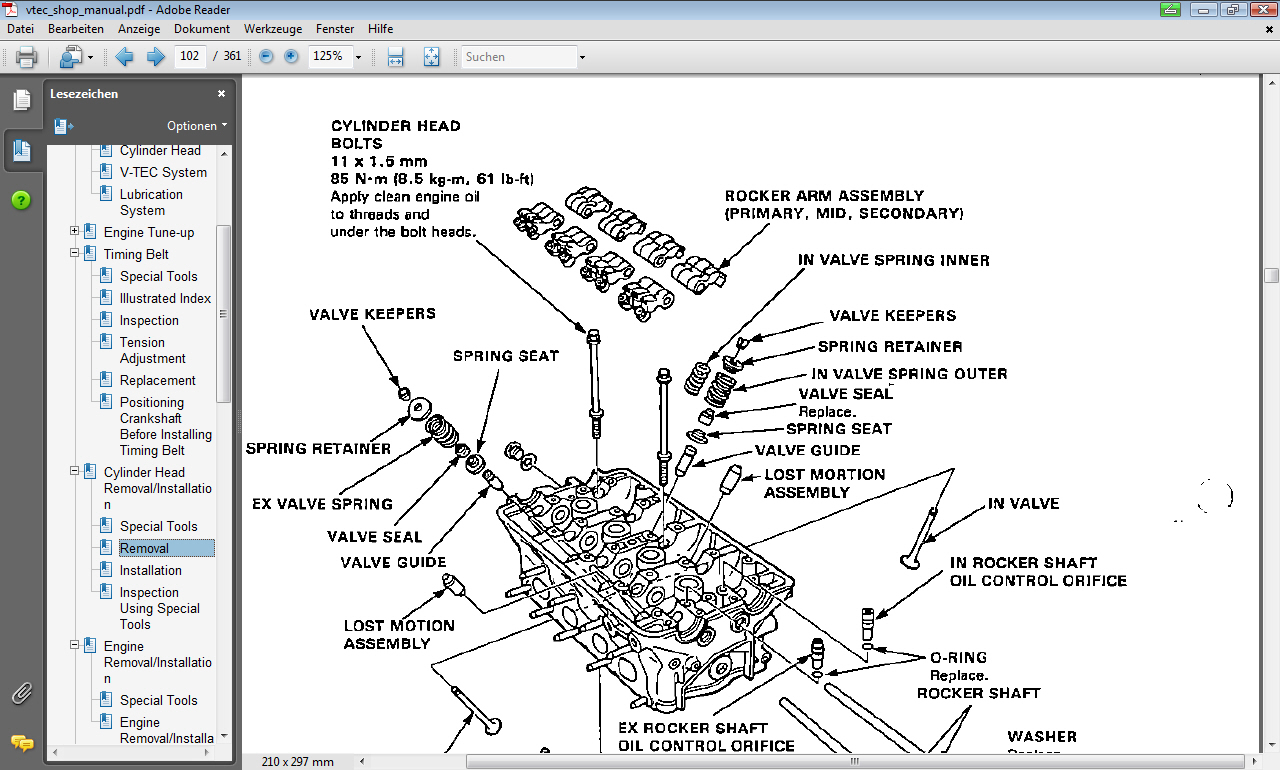Click the green help question mark icon
The height and width of the screenshot is (770, 1280).
pos(21,200)
